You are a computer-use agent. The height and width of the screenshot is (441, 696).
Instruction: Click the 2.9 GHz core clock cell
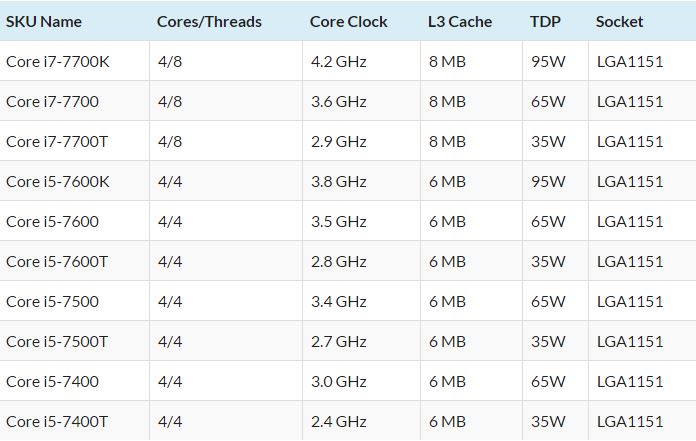pos(338,142)
